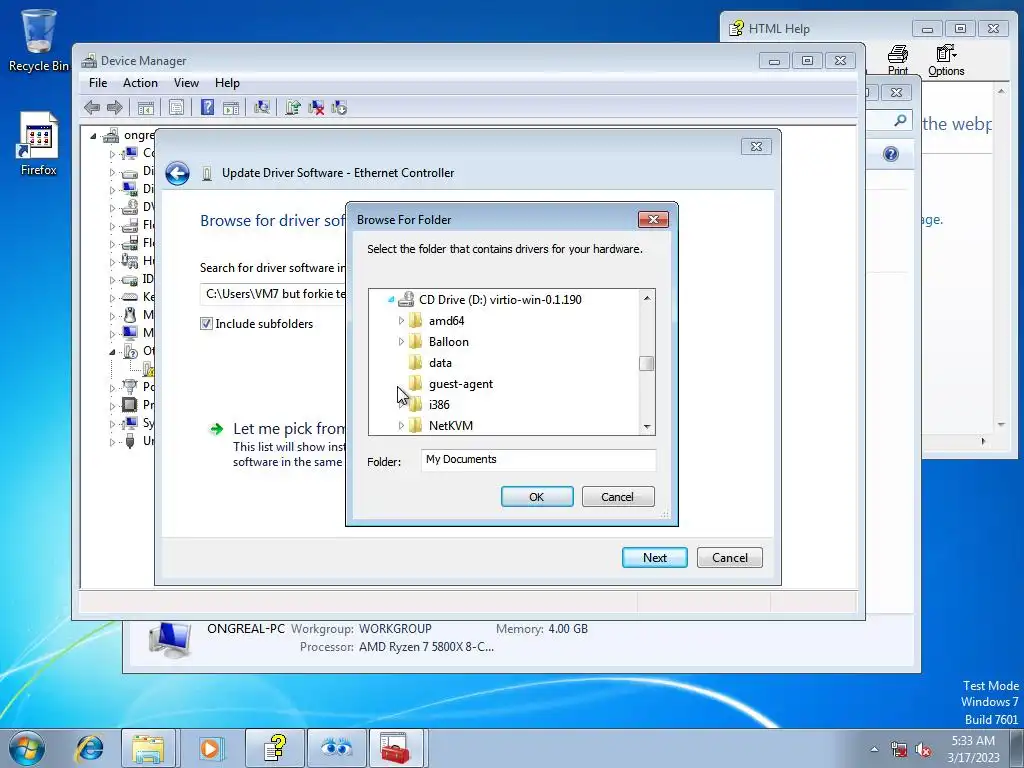Expand the Balloon folder arrow
This screenshot has height=768, width=1024.
point(401,342)
